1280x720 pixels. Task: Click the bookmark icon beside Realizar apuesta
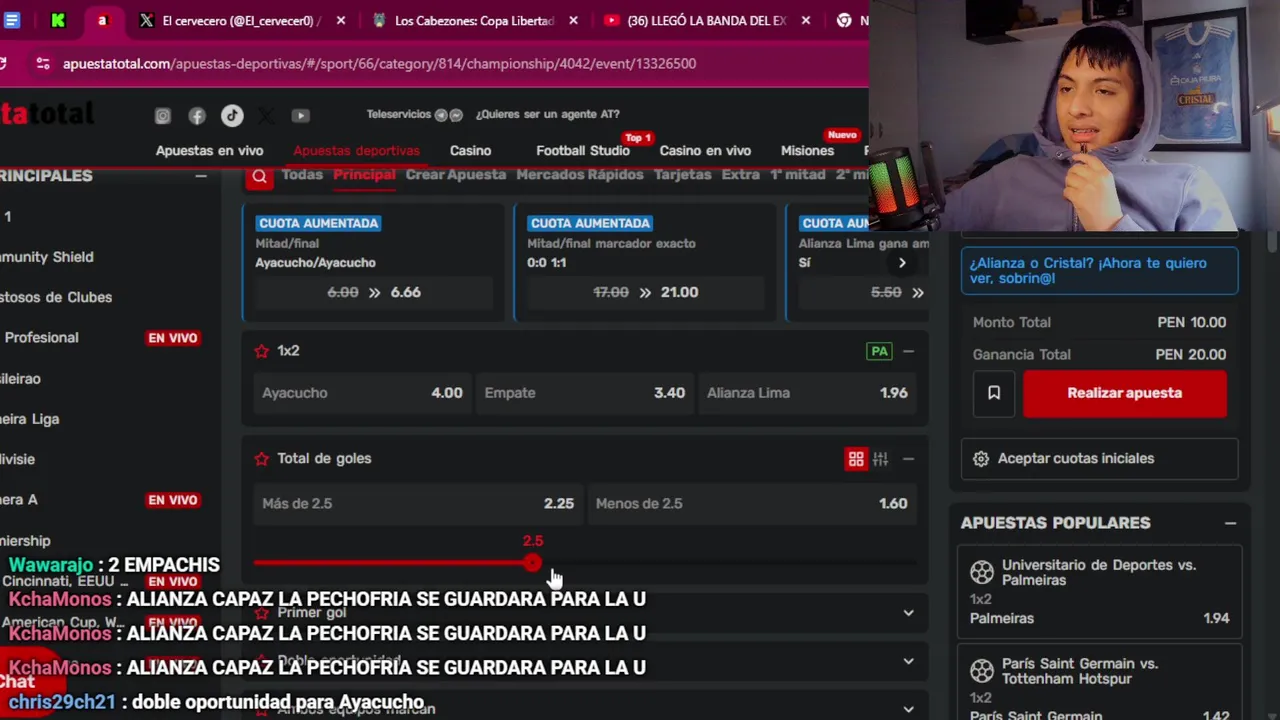click(x=994, y=393)
